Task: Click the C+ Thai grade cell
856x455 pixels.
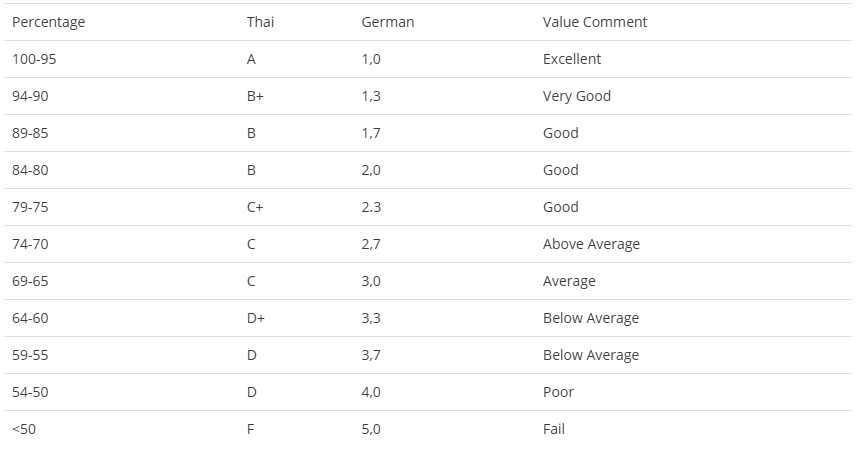Action: tap(255, 207)
